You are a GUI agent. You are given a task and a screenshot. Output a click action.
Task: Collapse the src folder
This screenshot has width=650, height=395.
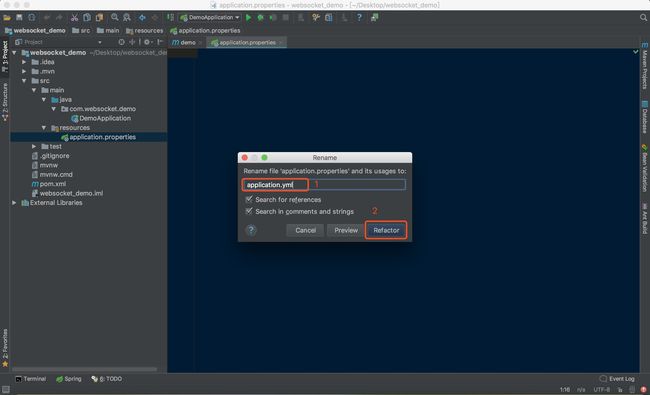tap(24, 81)
